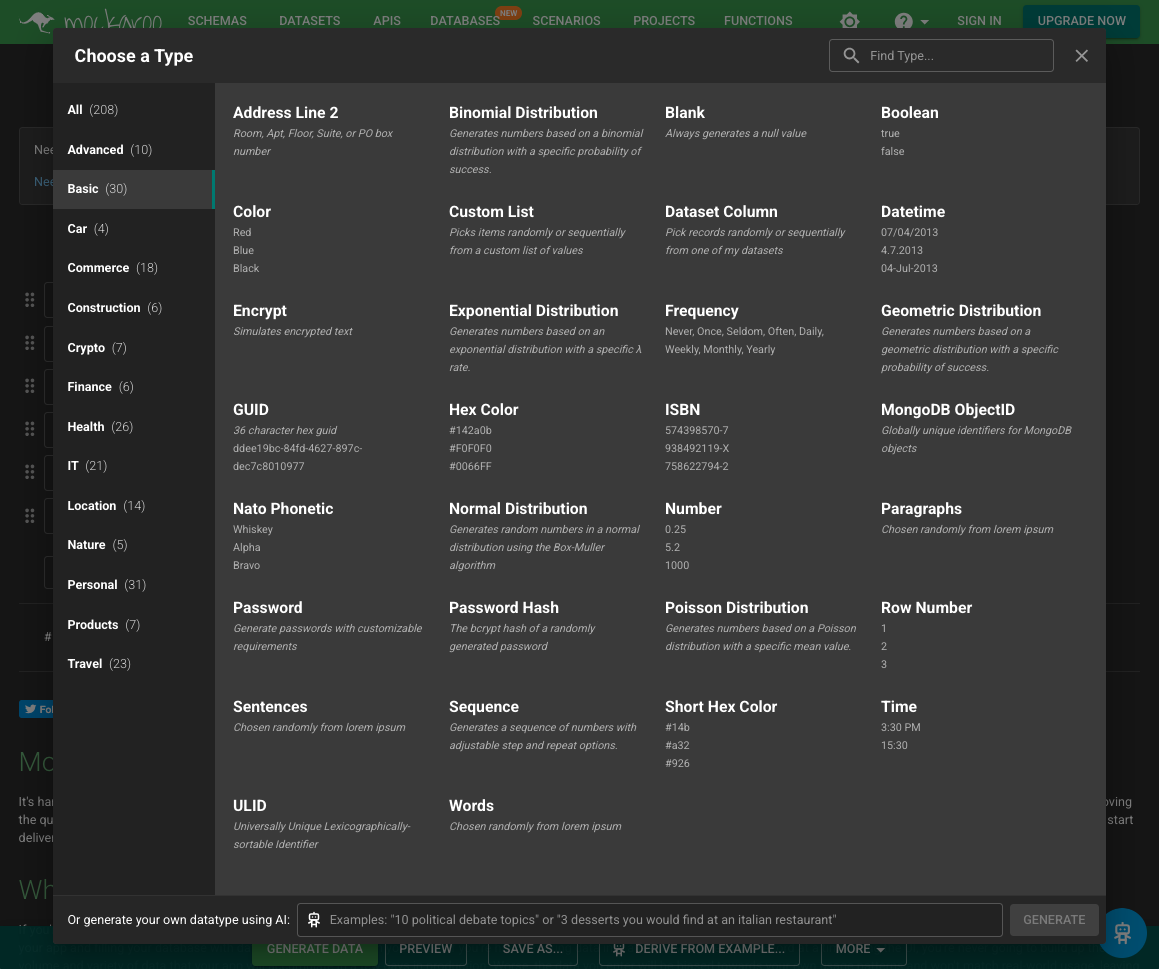1159x969 pixels.
Task: Select the All category in sidebar
Action: click(92, 110)
